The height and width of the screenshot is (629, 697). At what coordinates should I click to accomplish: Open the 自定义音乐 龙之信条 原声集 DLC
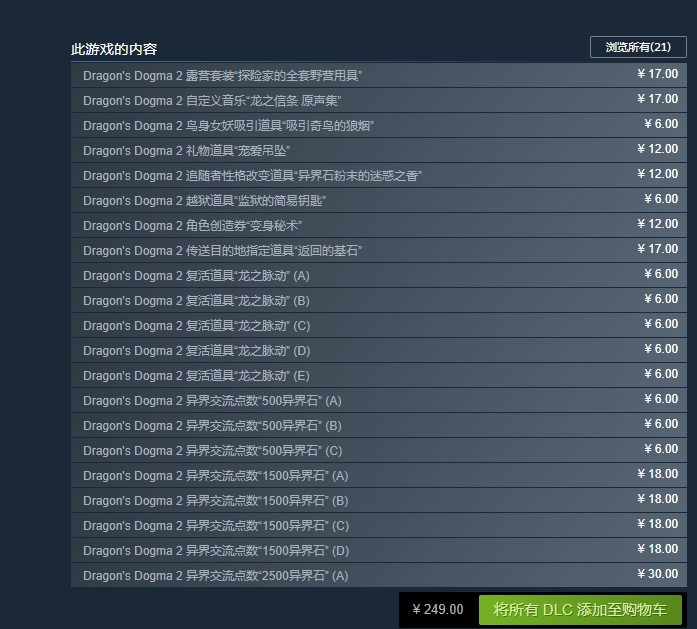click(x=212, y=100)
